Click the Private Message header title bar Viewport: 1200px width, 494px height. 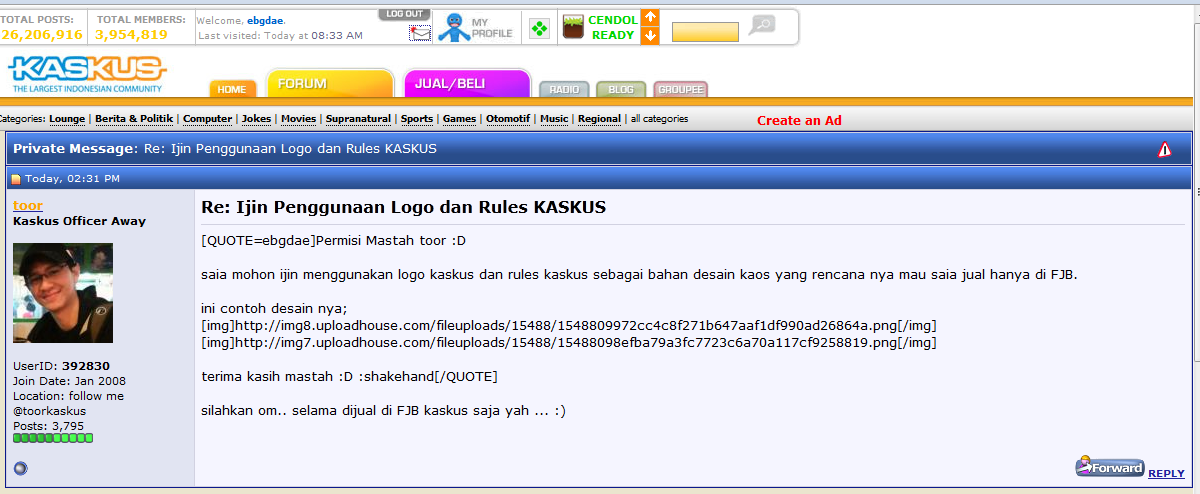pyautogui.click(x=599, y=149)
